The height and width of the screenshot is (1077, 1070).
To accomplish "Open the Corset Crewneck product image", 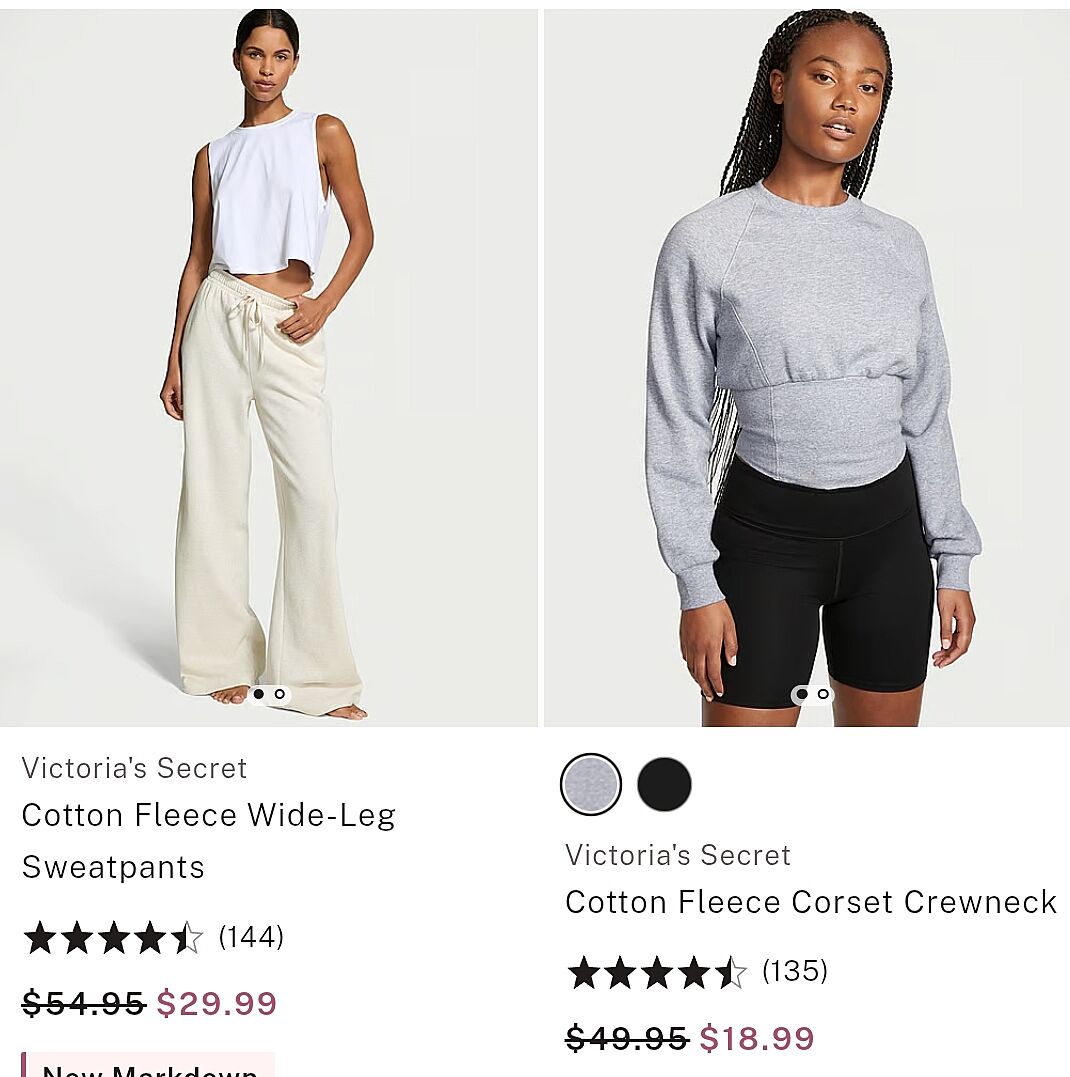I will 807,367.
